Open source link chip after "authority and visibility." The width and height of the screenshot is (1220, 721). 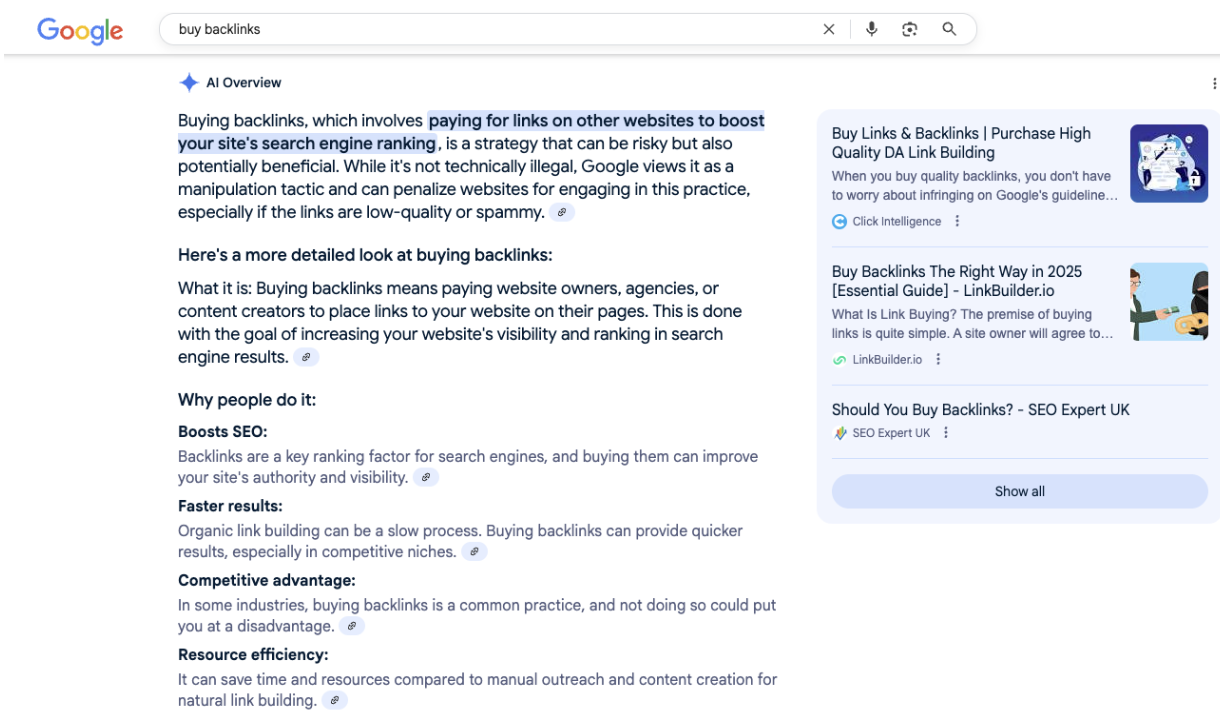pyautogui.click(x=426, y=478)
